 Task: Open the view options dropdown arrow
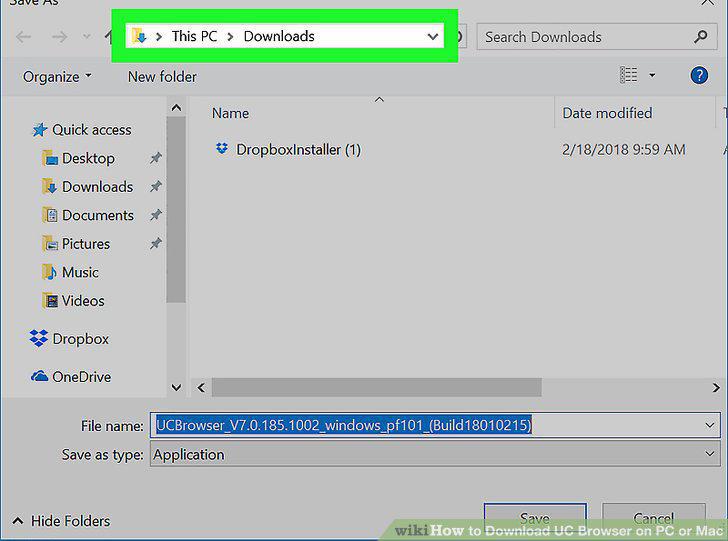(652, 75)
